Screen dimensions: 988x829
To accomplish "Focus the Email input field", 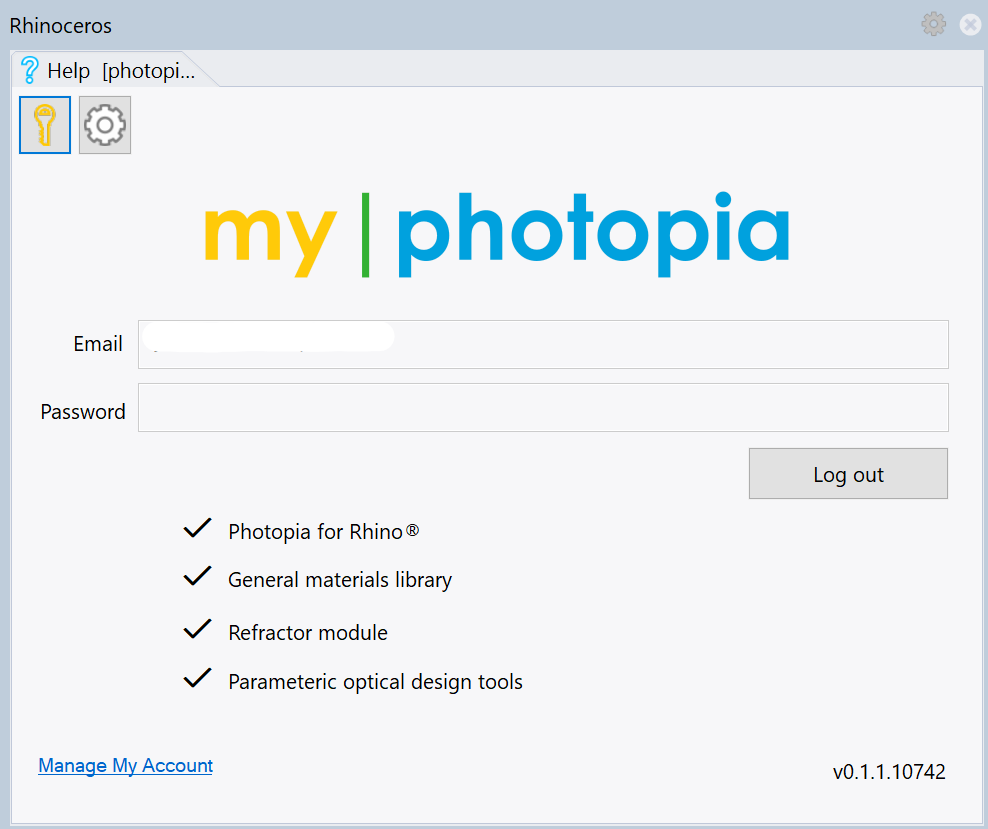I will point(543,345).
